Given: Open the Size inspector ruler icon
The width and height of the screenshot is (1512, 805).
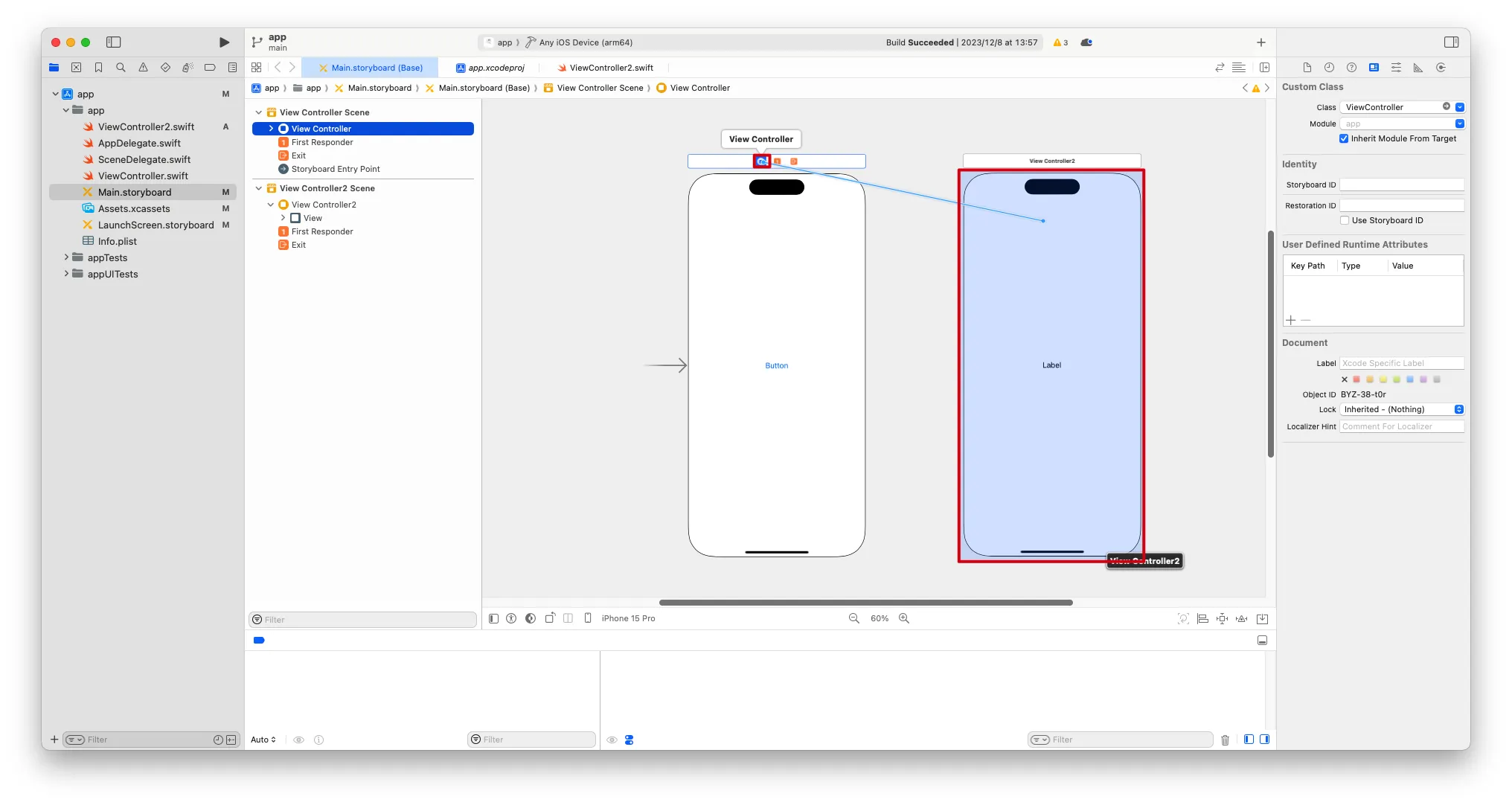Looking at the screenshot, I should coord(1418,68).
